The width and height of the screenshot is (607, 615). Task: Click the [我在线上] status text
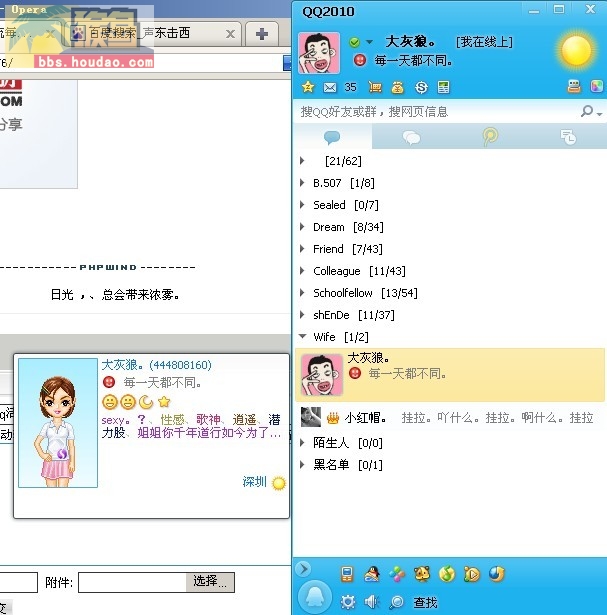(x=484, y=42)
